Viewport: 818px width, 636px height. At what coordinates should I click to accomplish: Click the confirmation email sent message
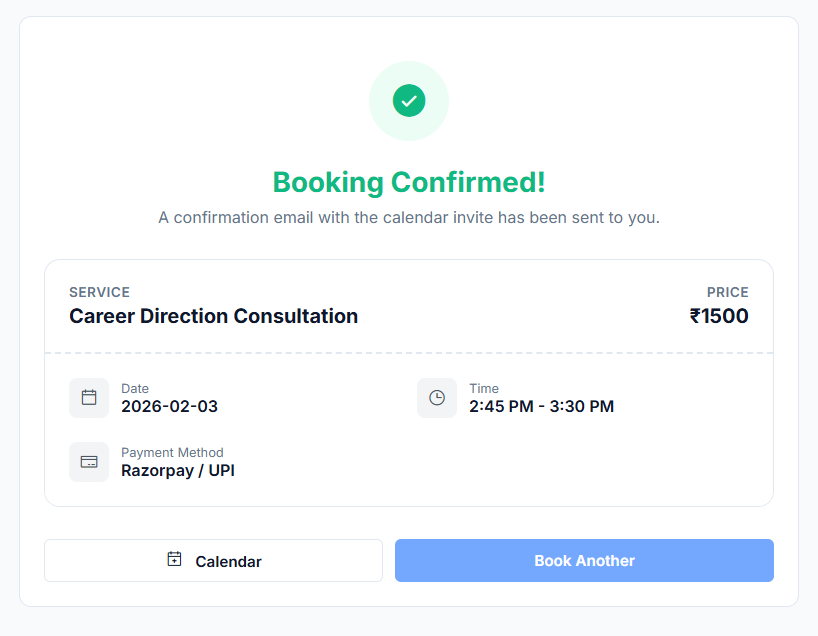(x=409, y=217)
